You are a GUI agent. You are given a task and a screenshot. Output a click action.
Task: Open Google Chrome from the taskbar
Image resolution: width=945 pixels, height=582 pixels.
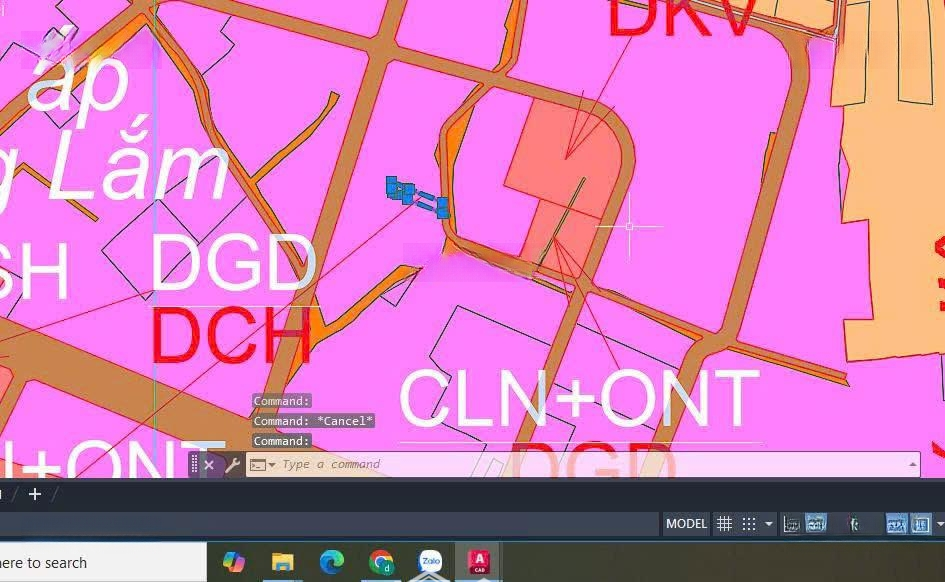pos(381,562)
